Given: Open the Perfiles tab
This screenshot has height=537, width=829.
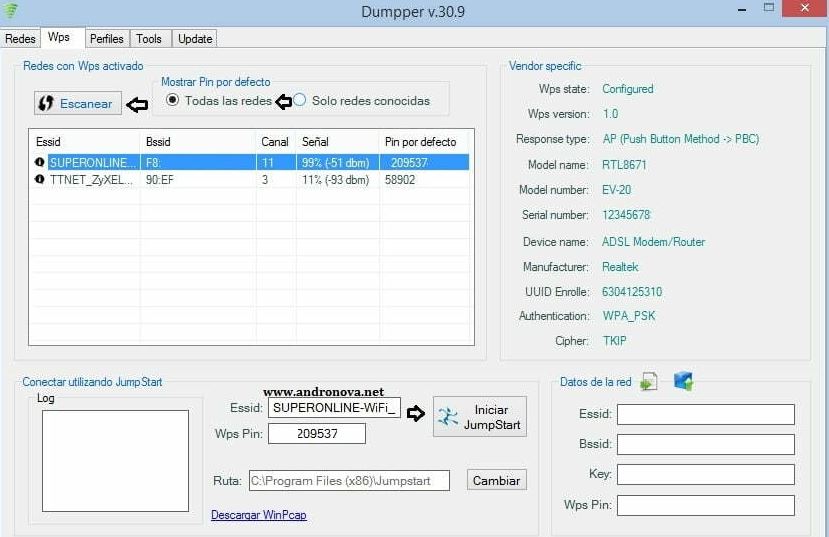Looking at the screenshot, I should point(106,39).
